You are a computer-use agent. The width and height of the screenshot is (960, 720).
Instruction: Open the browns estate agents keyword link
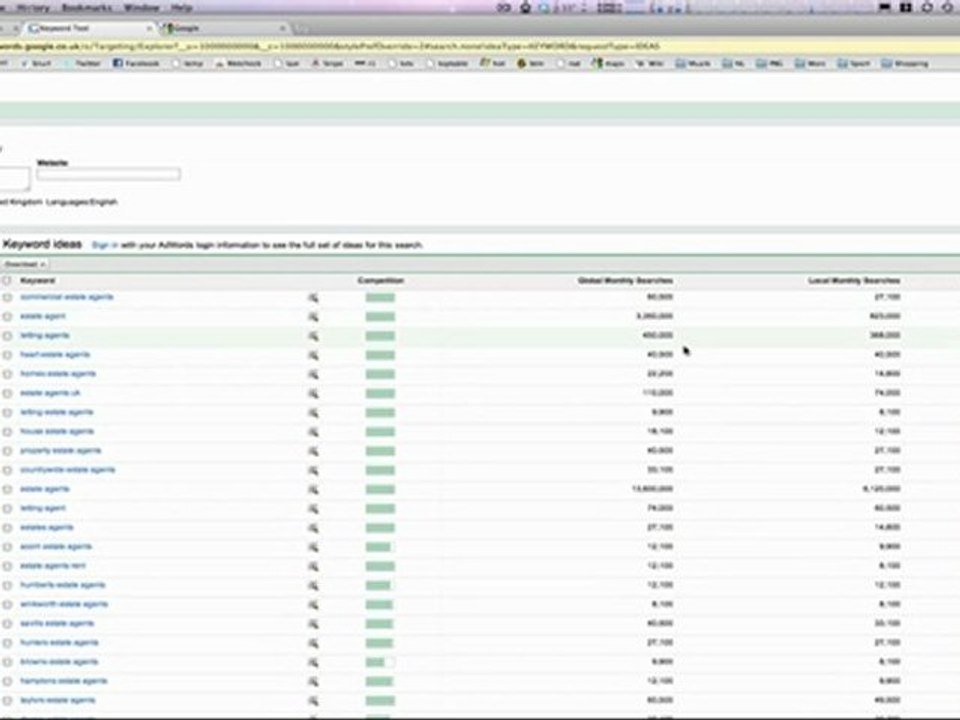59,662
